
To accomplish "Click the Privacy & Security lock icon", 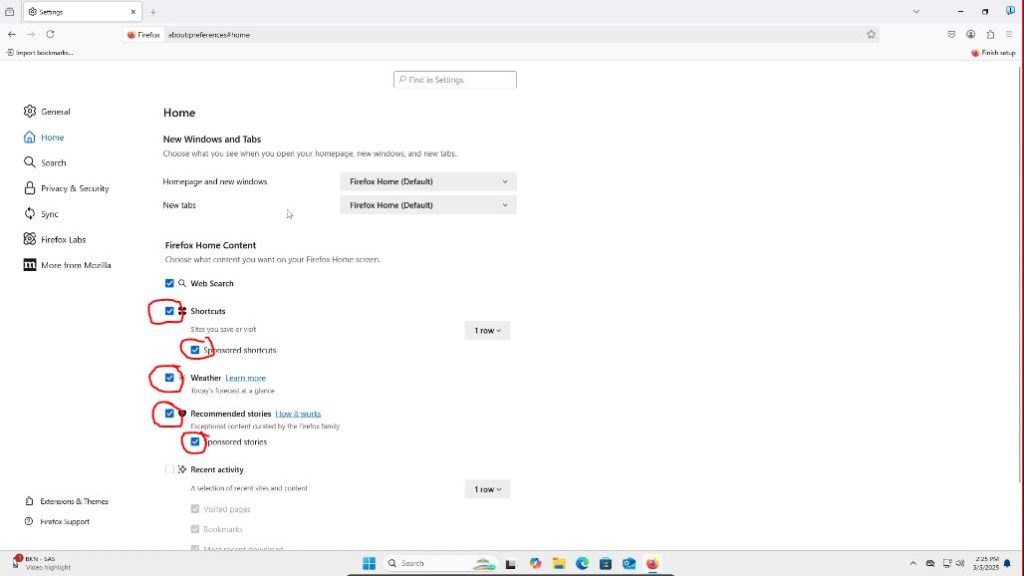I will (29, 188).
